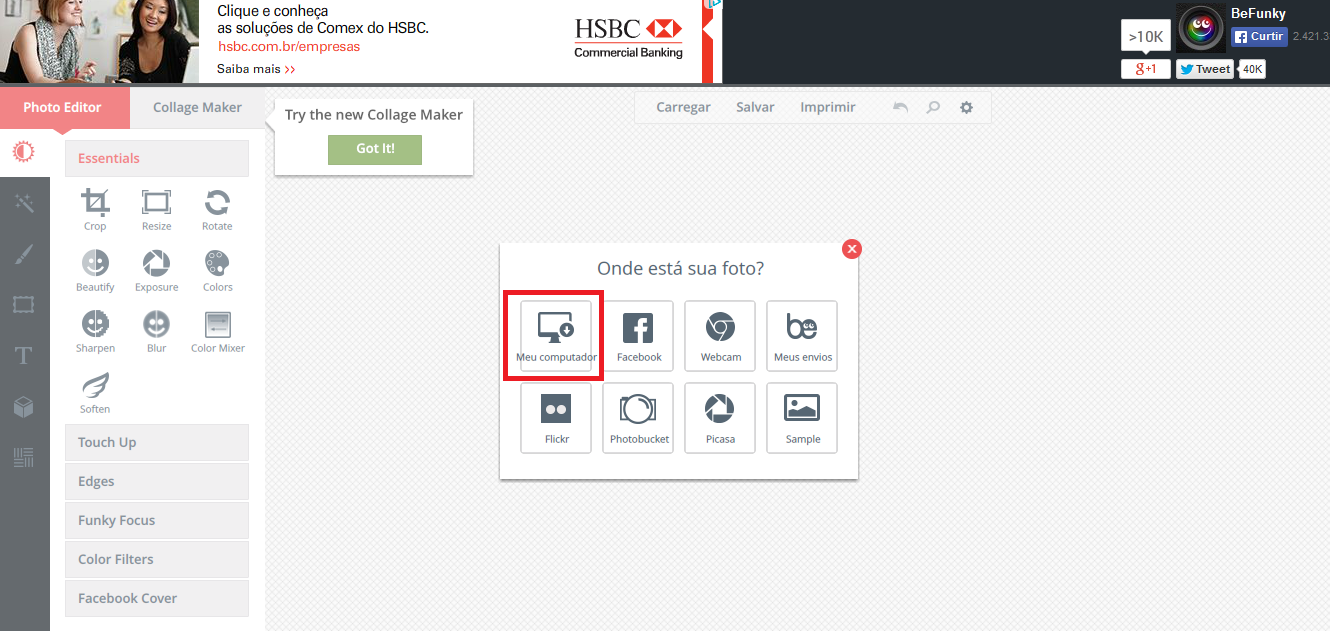Expand the Funky Focus section
The image size is (1330, 631).
157,520
